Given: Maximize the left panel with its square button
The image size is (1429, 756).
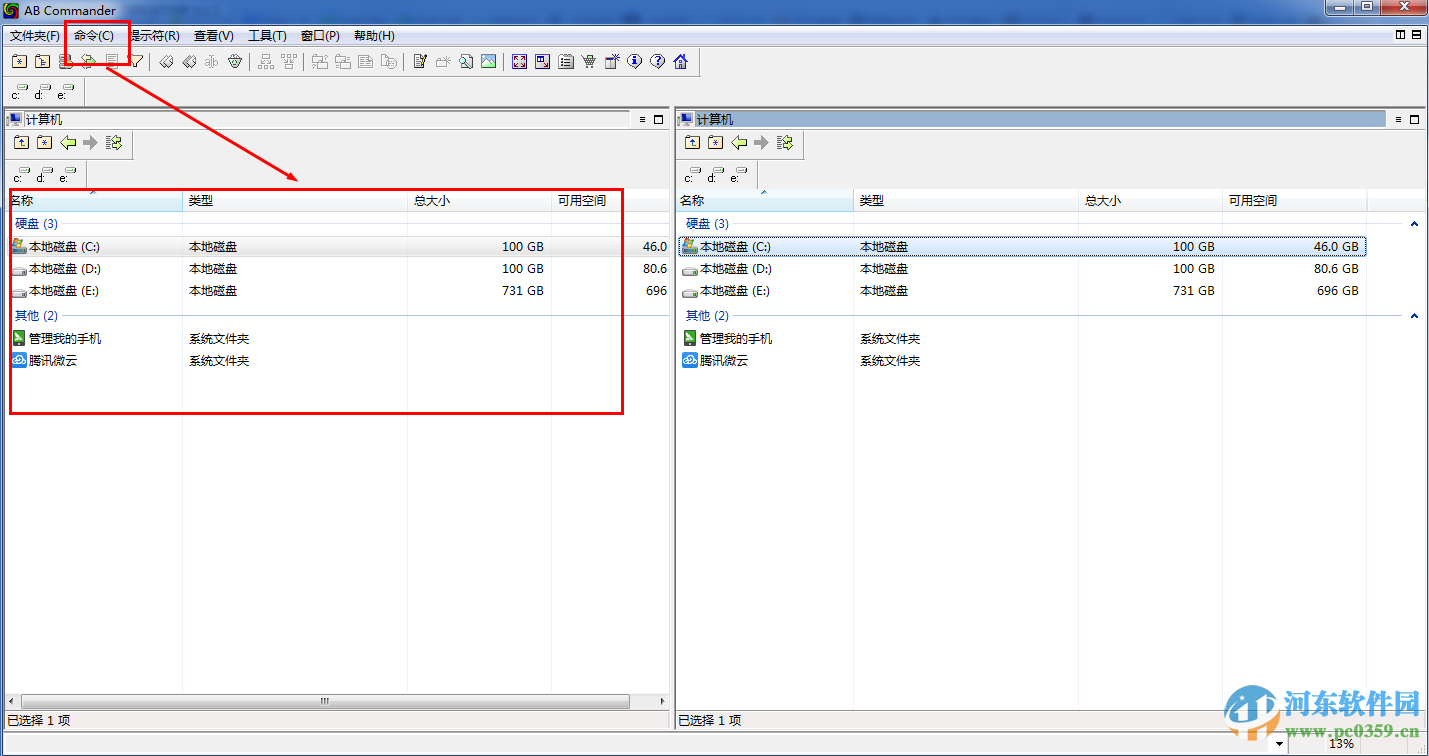Looking at the screenshot, I should point(658,119).
